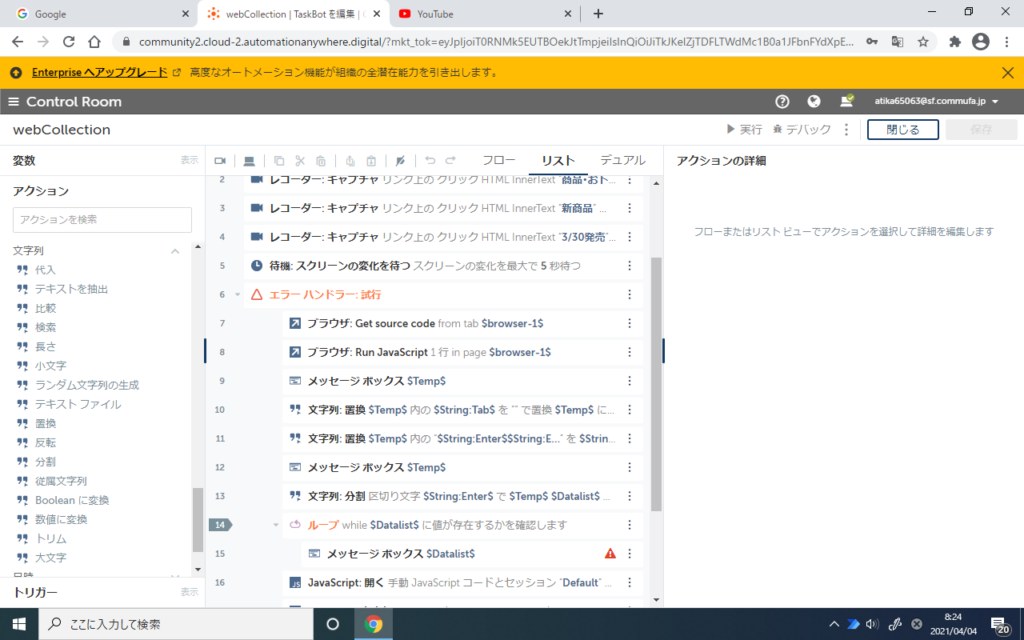Click the 閉じる button to close the editor
This screenshot has height=640, width=1024.
[902, 129]
